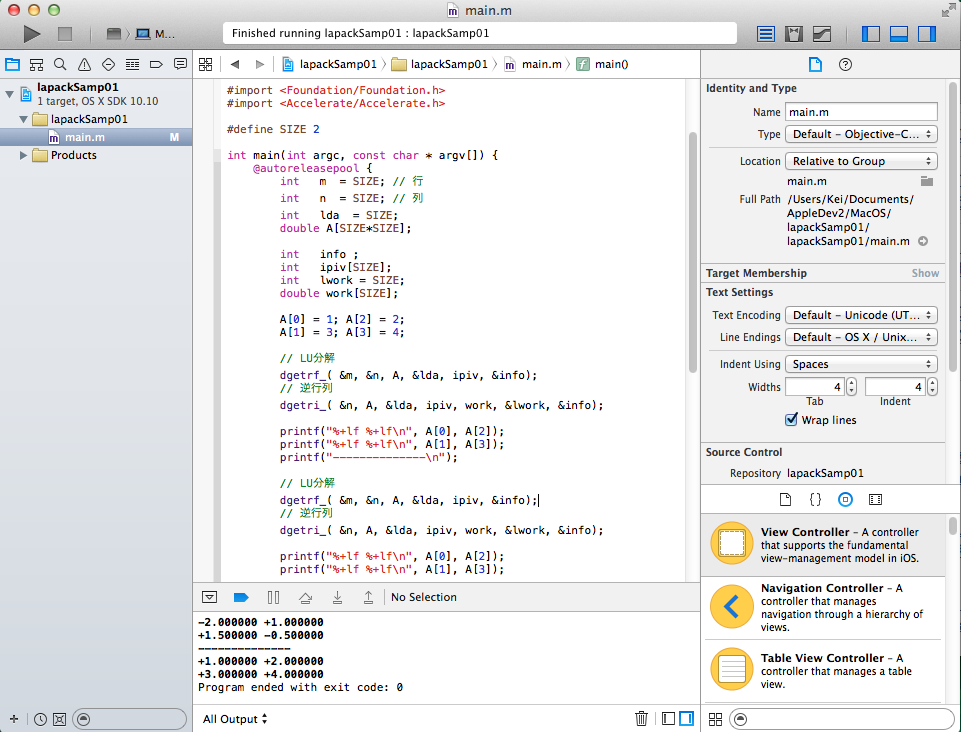The height and width of the screenshot is (732, 961).
Task: Show the Code Snippet library
Action: click(x=815, y=498)
